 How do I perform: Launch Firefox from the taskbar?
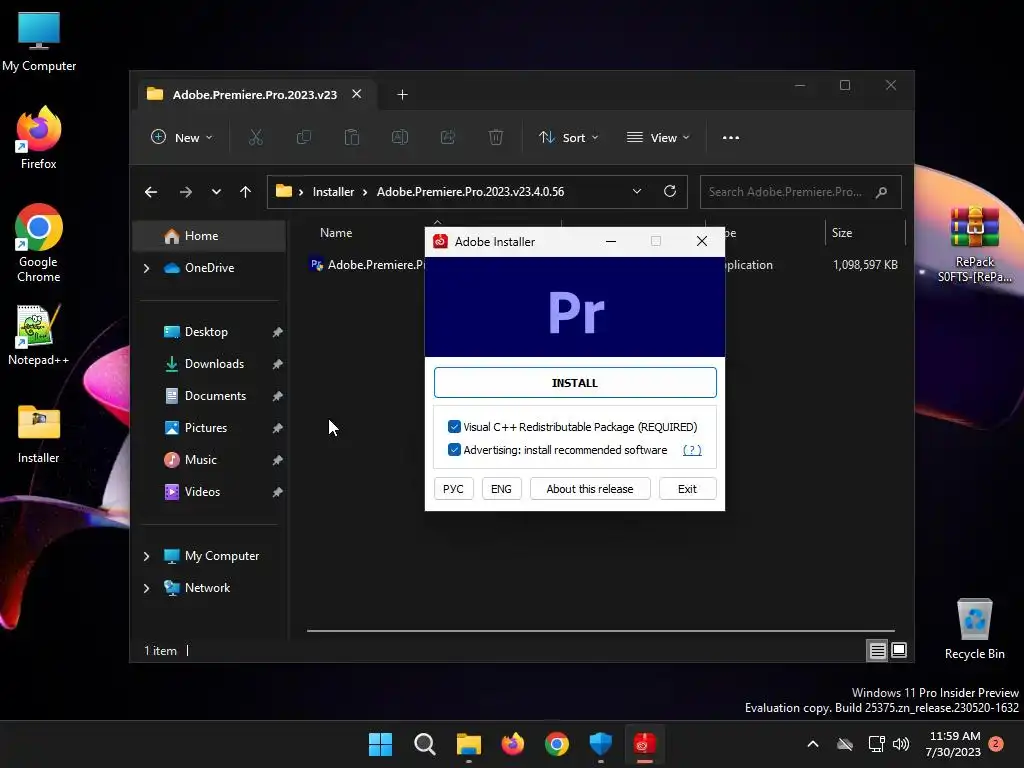point(513,744)
